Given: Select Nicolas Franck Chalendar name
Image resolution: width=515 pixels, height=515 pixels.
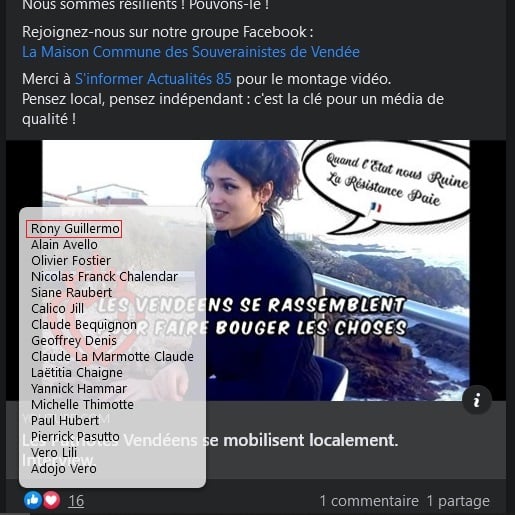Looking at the screenshot, I should click(104, 277).
